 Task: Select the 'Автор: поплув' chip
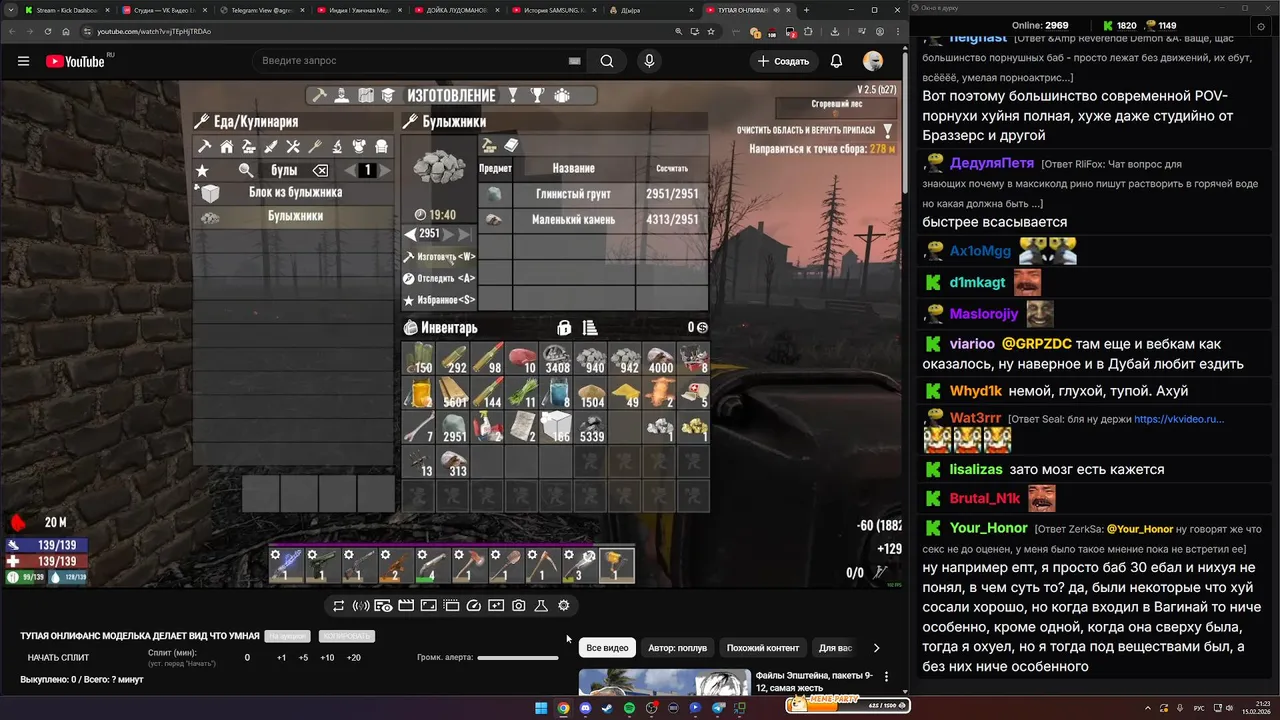pos(677,648)
